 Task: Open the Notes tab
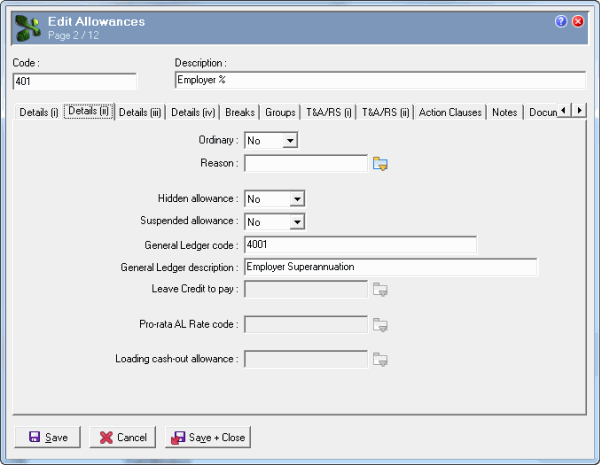(x=504, y=113)
